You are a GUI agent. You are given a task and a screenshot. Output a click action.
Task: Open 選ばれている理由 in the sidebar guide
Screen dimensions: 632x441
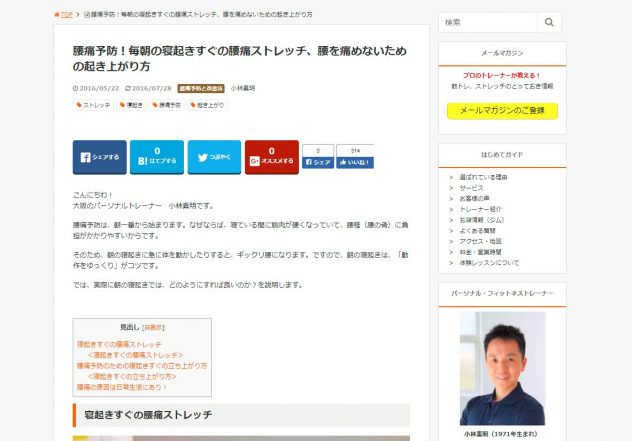coord(483,177)
